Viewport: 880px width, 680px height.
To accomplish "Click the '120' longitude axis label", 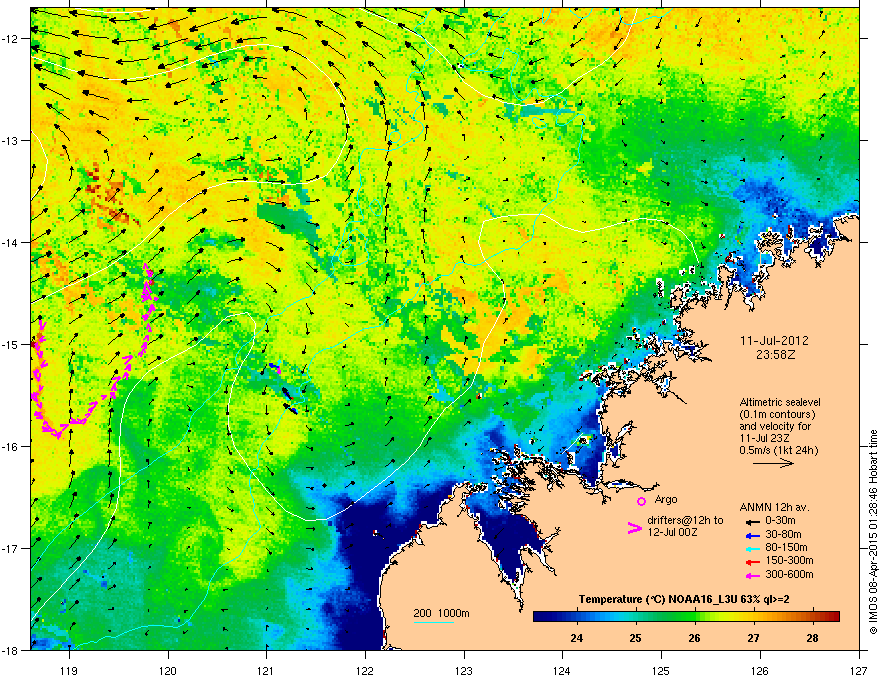I will [x=168, y=670].
